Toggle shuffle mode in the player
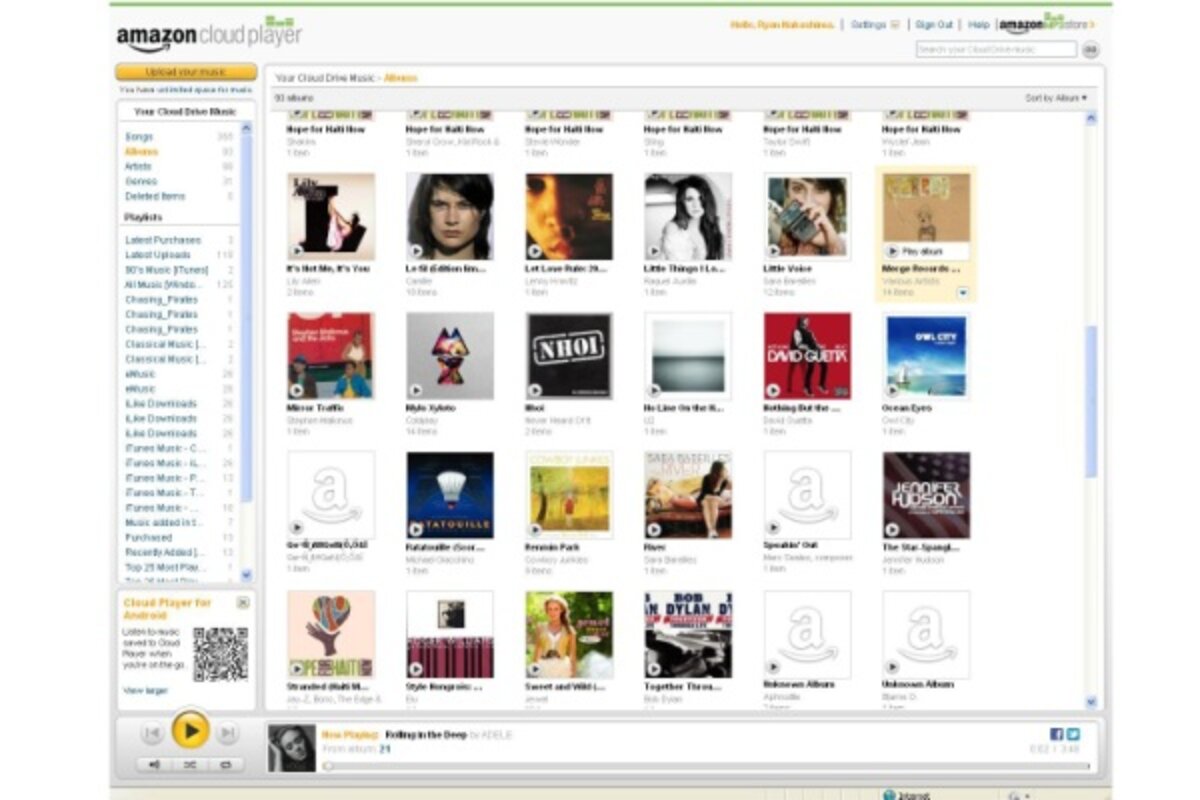Screen dimensions: 1200x800 coord(190,764)
